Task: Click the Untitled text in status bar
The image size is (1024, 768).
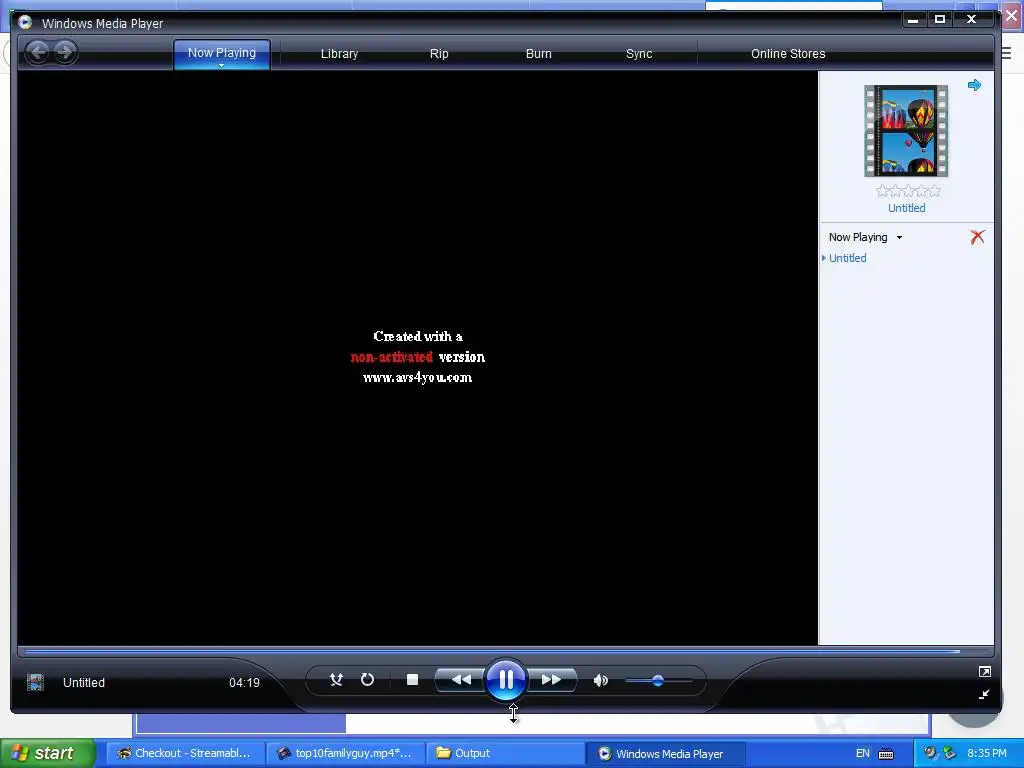Action: click(x=84, y=682)
